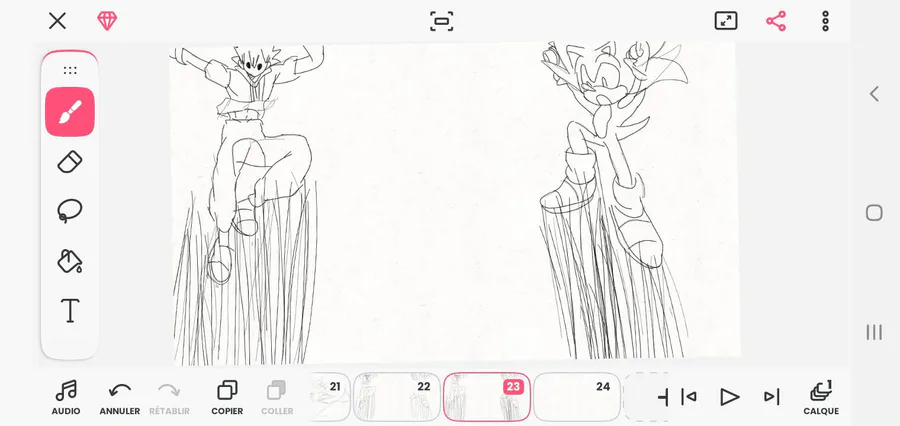The height and width of the screenshot is (426, 900).
Task: Tap the Android home button
Action: coord(874,213)
